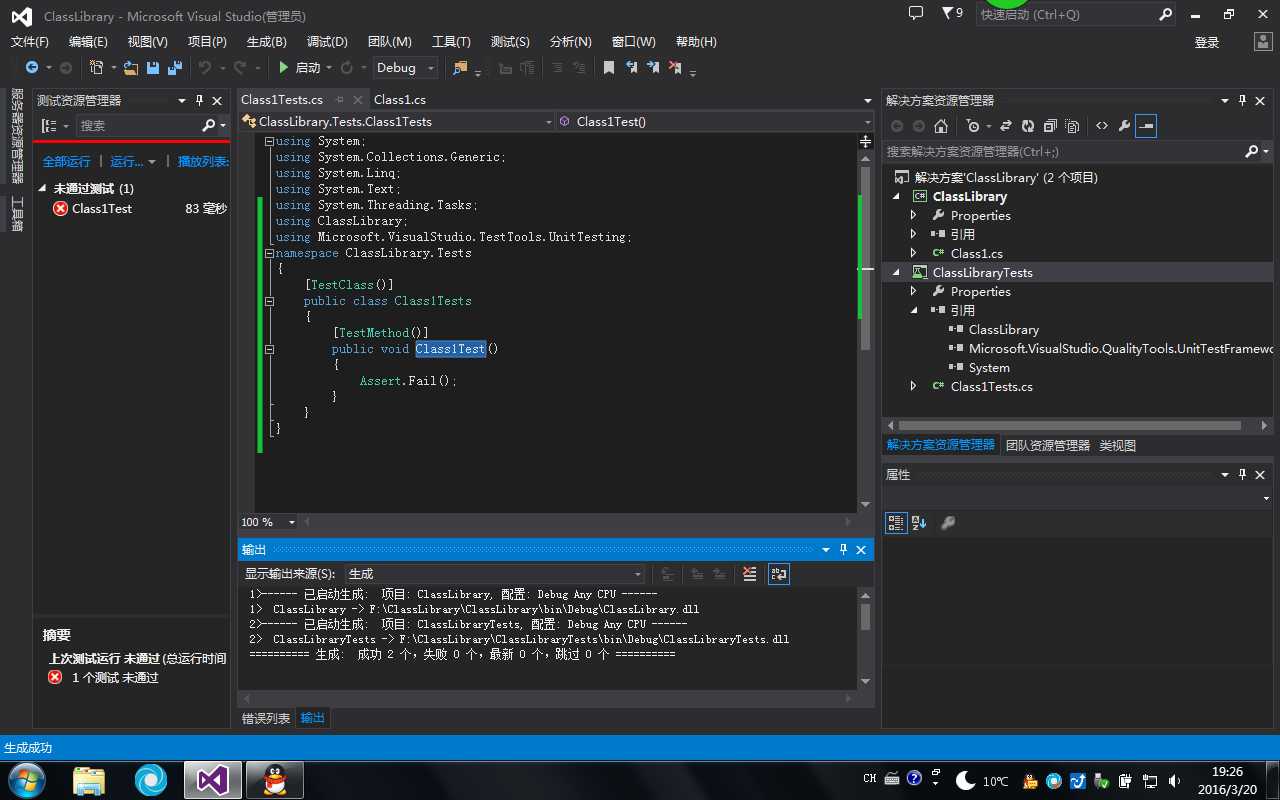Viewport: 1280px width, 800px height.
Task: Open the class navigation dropdown ClassLibrary.Tests.Class1Tests
Action: (398, 121)
